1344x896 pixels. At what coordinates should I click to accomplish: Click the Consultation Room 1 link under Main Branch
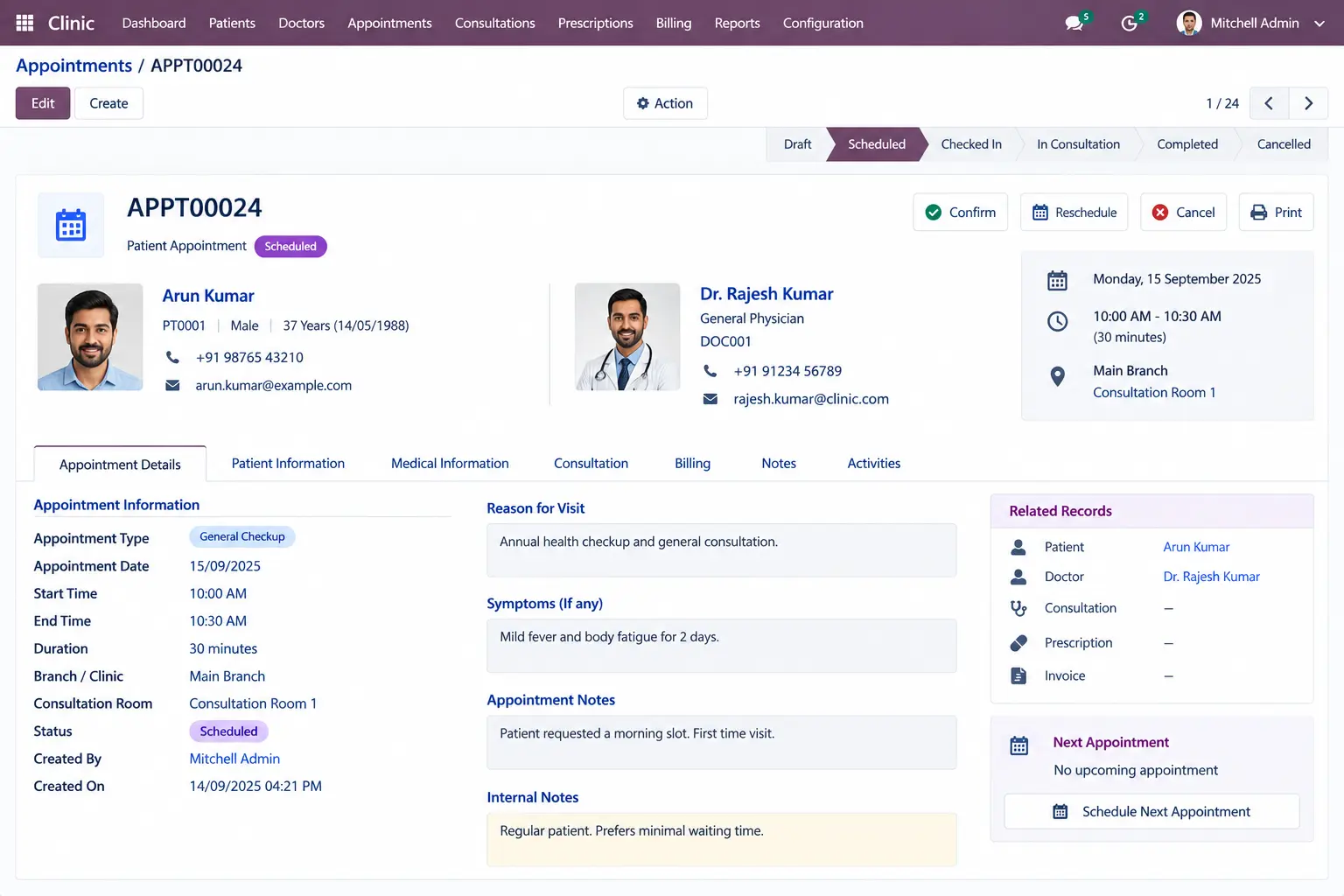coord(1154,393)
